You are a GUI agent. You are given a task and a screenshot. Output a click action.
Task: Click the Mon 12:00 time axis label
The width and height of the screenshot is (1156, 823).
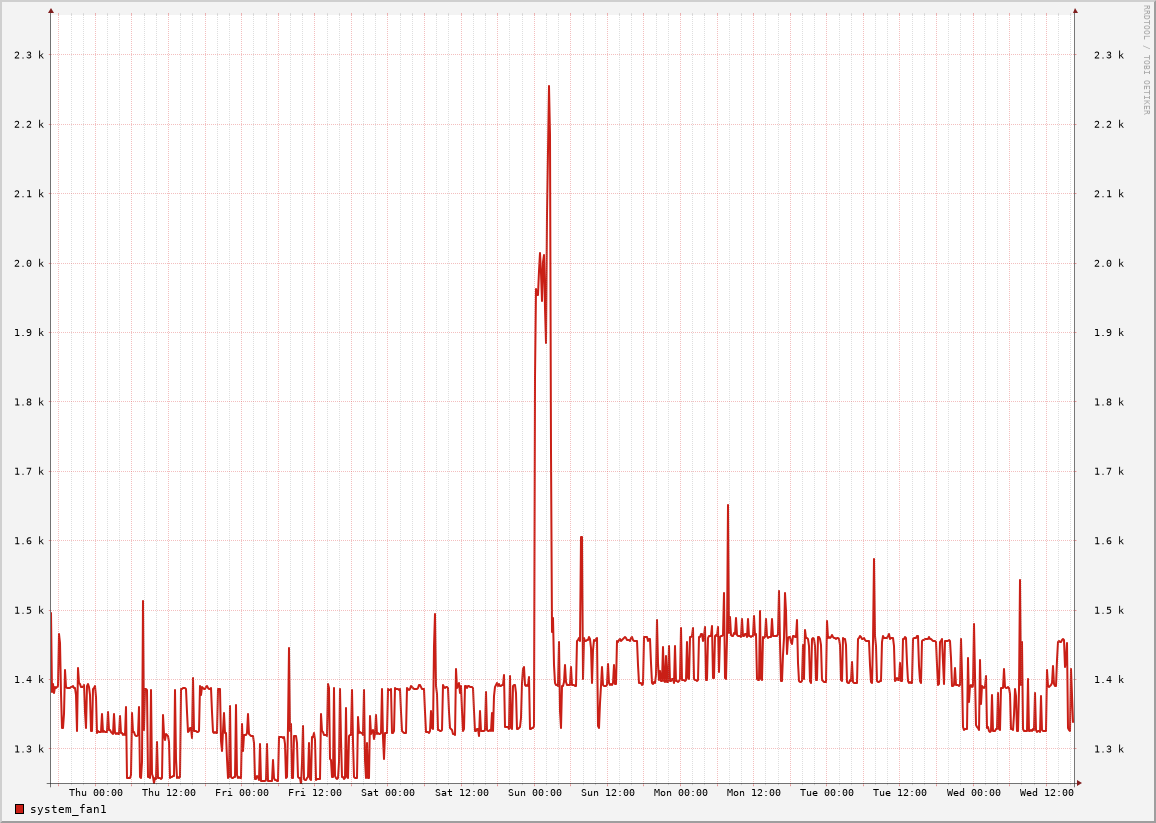tap(754, 793)
